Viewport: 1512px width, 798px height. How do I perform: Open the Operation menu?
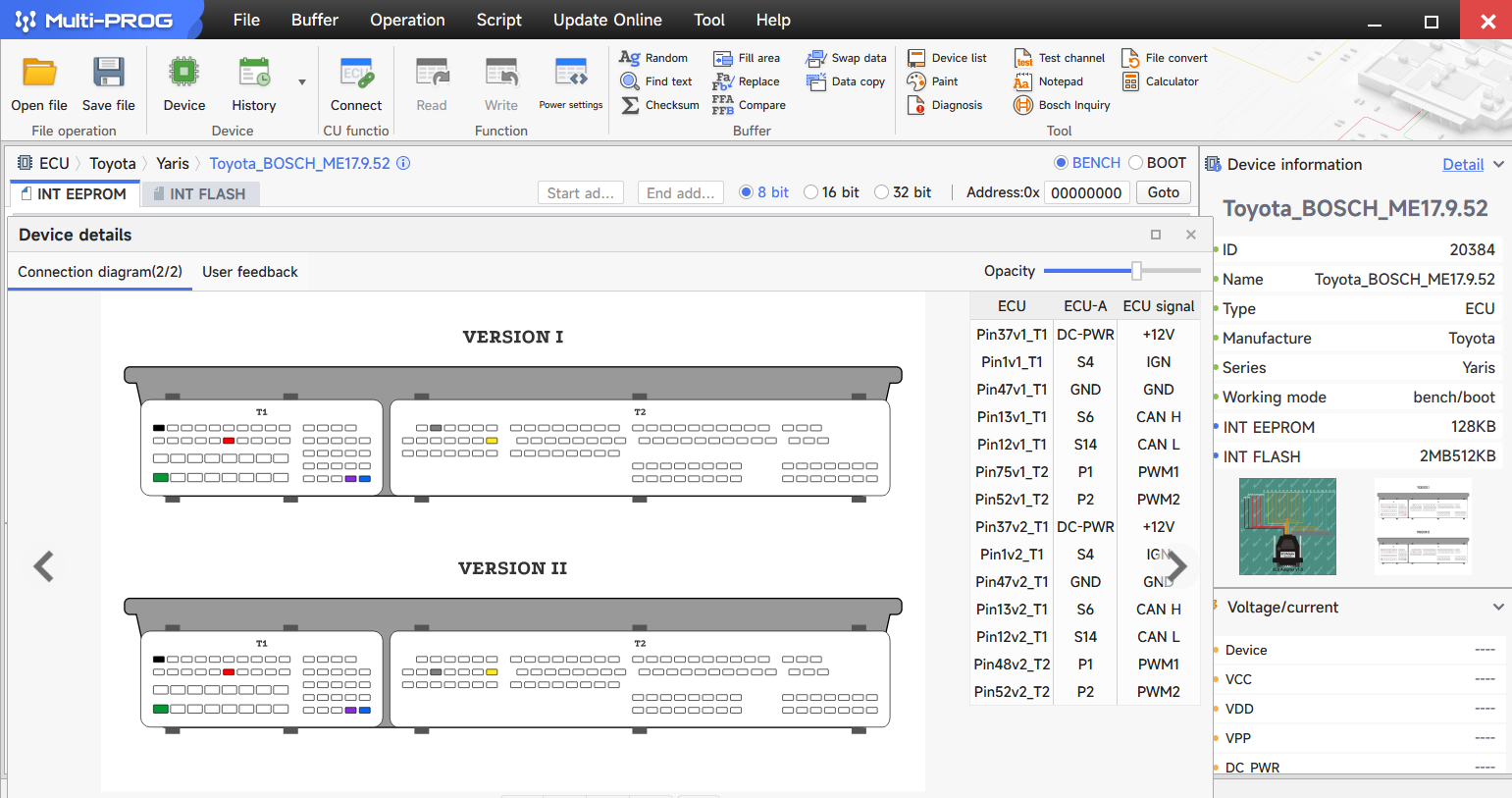coord(407,20)
